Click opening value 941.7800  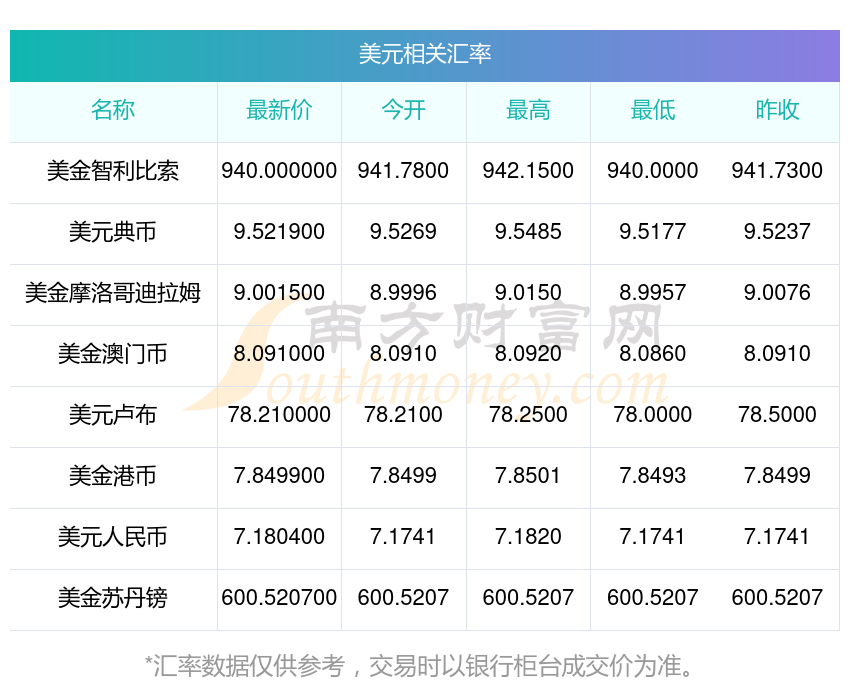(x=403, y=171)
